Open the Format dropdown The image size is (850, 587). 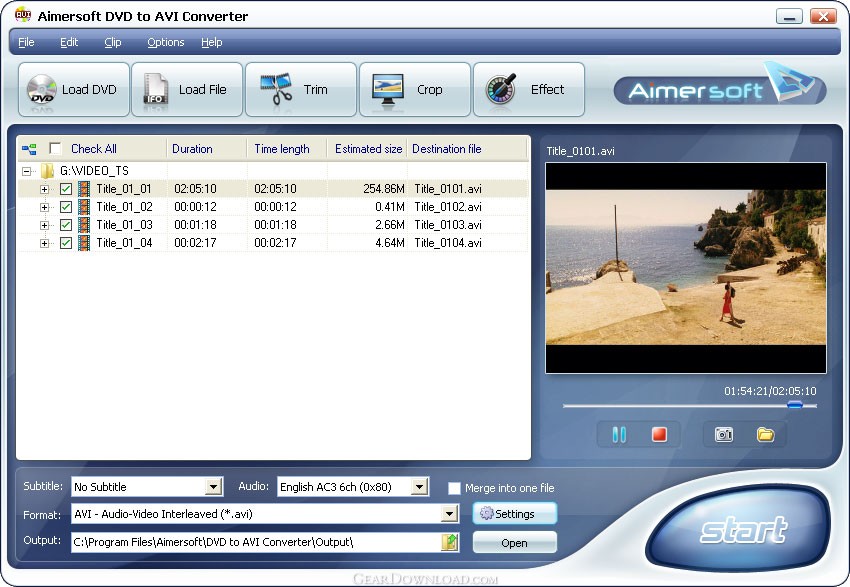pos(449,514)
